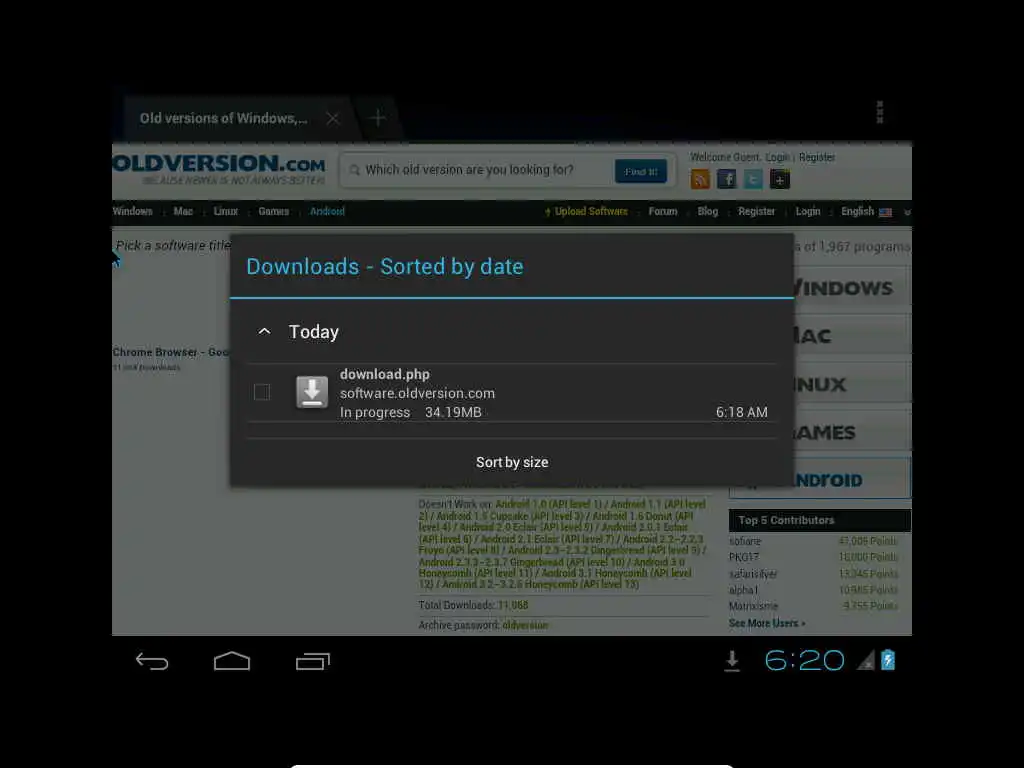Open a new browser tab
Image resolution: width=1024 pixels, height=768 pixels.
[x=377, y=118]
